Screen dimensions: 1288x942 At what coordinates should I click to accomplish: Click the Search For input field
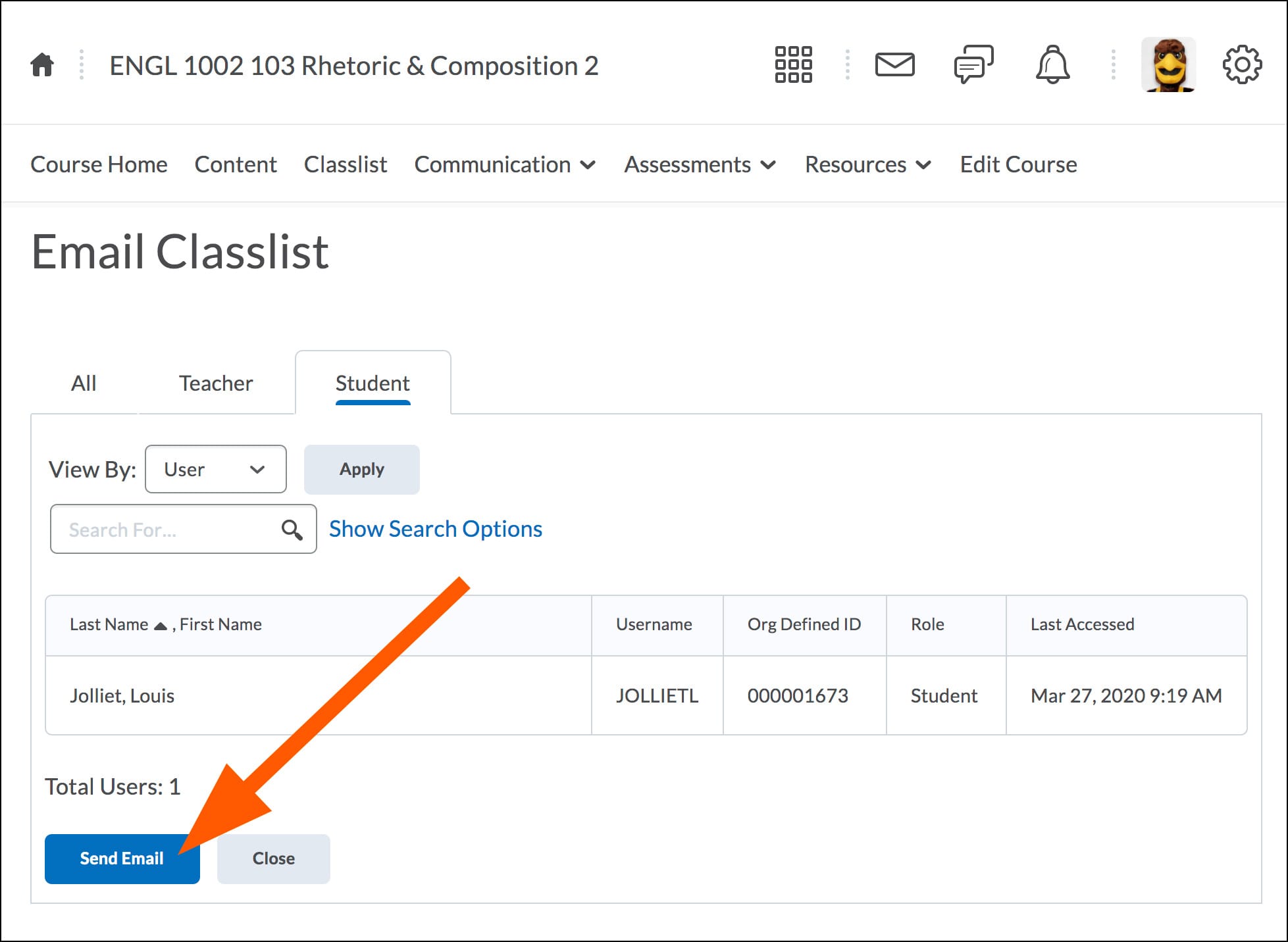point(165,530)
